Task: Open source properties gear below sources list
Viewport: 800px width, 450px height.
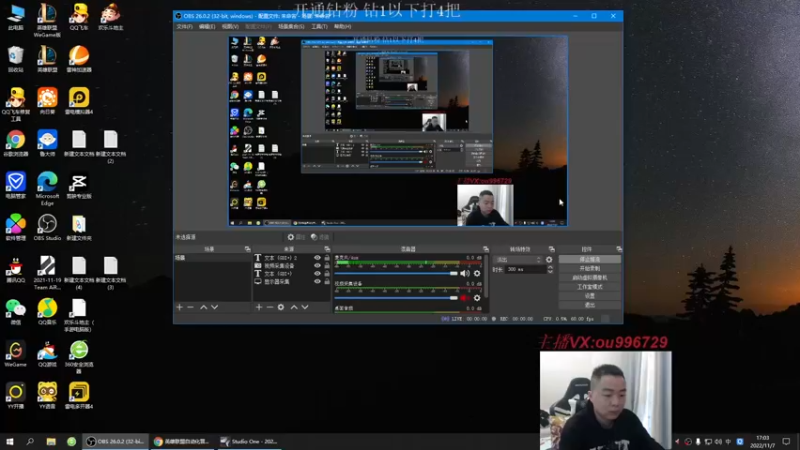Action: pos(281,307)
